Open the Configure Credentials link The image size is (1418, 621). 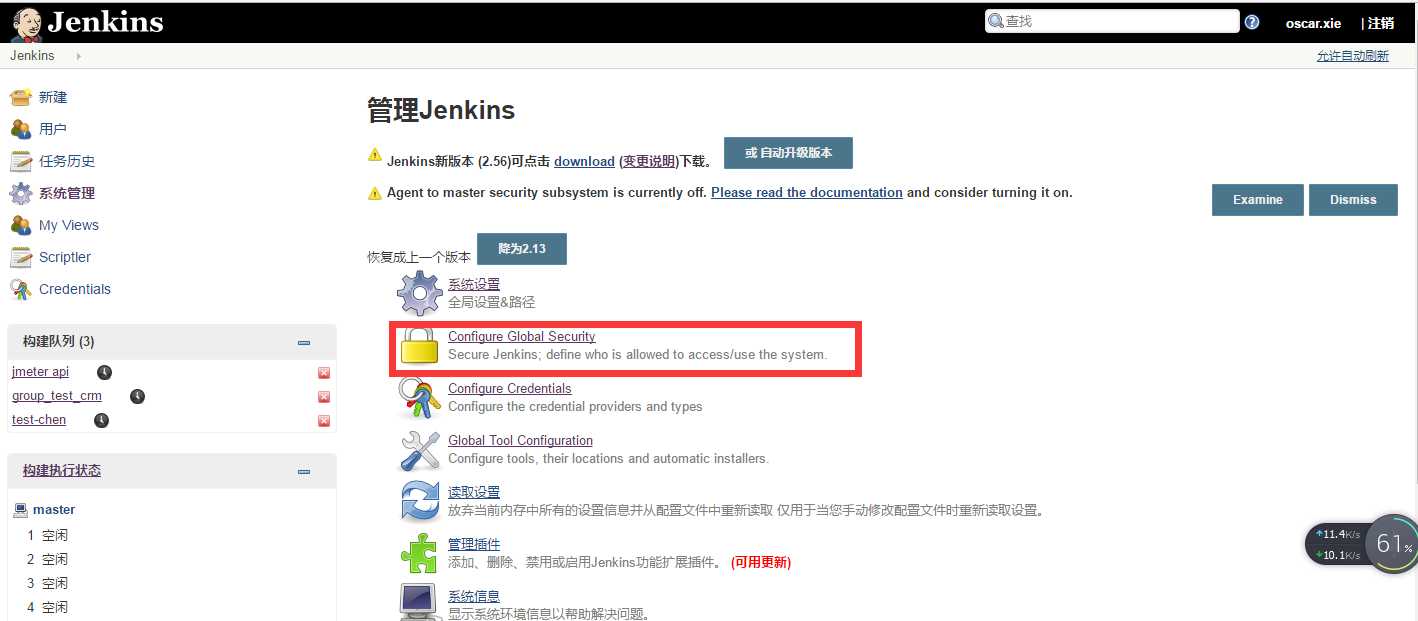pyautogui.click(x=510, y=388)
